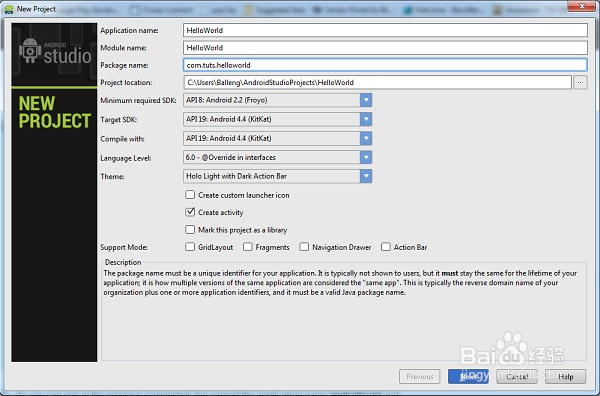Click the Next button
The width and height of the screenshot is (600, 396).
click(468, 376)
